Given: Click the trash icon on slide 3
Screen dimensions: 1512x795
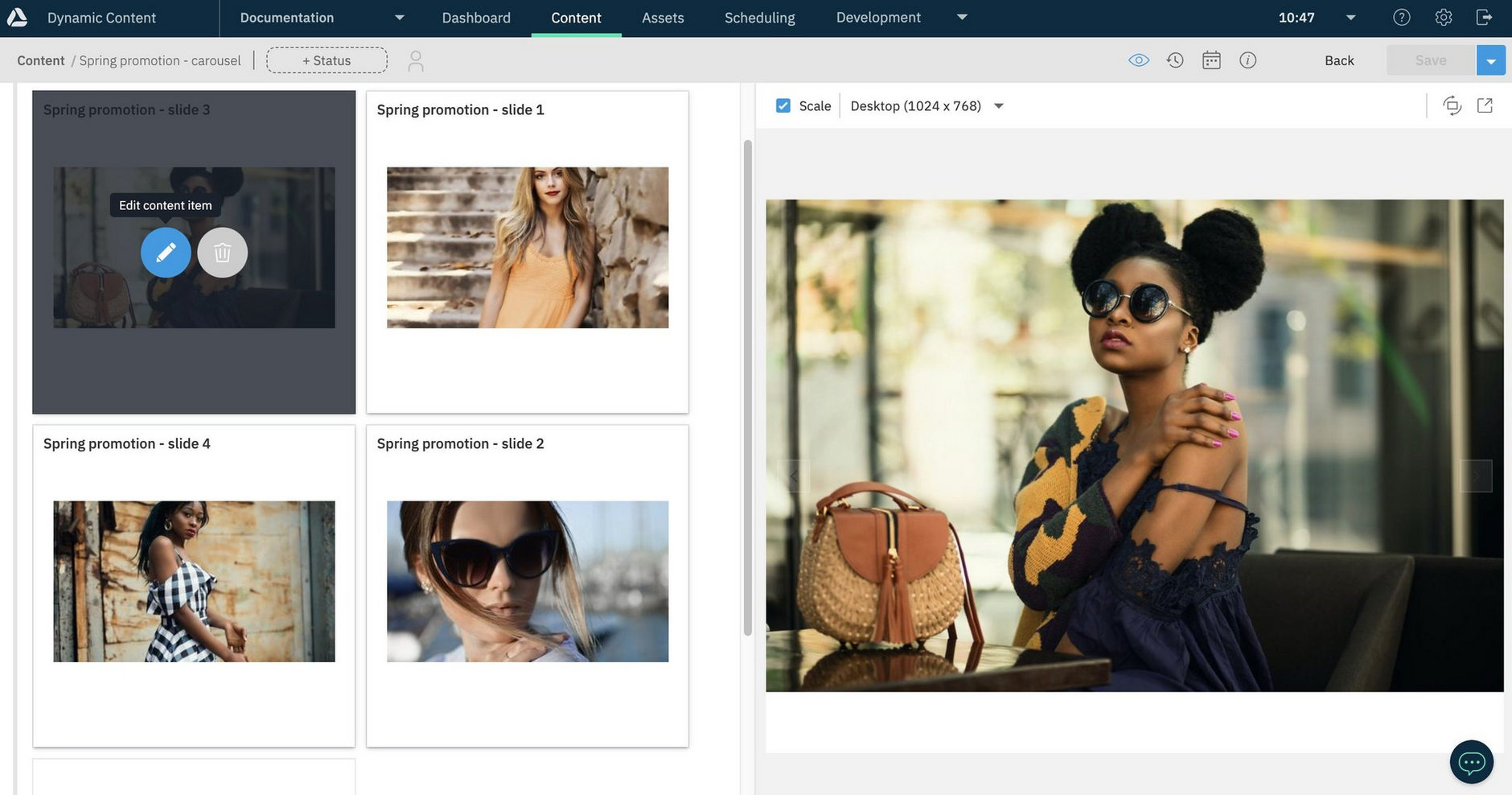Looking at the screenshot, I should click(222, 253).
